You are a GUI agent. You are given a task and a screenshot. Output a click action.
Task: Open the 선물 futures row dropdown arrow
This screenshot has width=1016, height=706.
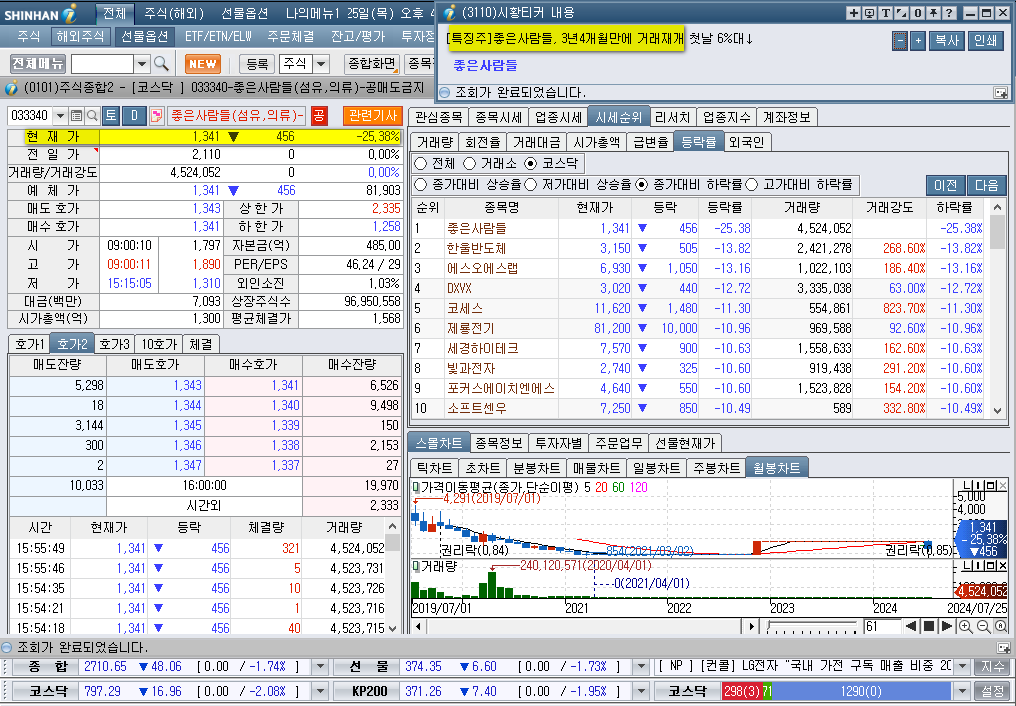pos(640,666)
